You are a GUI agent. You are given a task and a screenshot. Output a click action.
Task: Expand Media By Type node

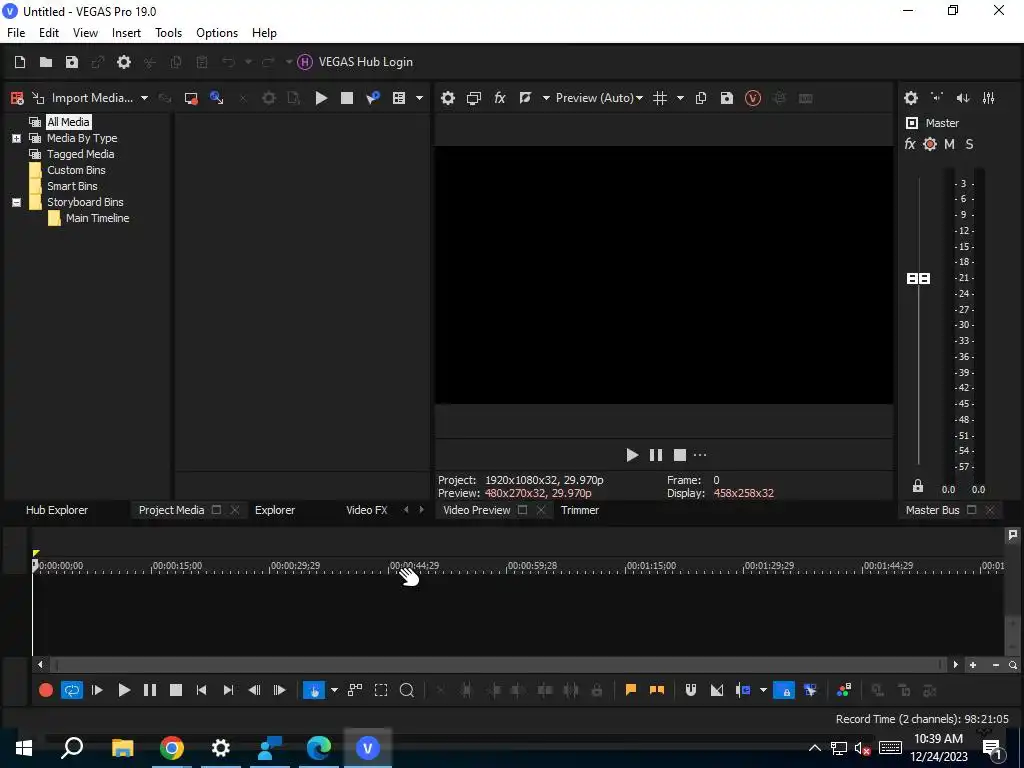[x=16, y=138]
